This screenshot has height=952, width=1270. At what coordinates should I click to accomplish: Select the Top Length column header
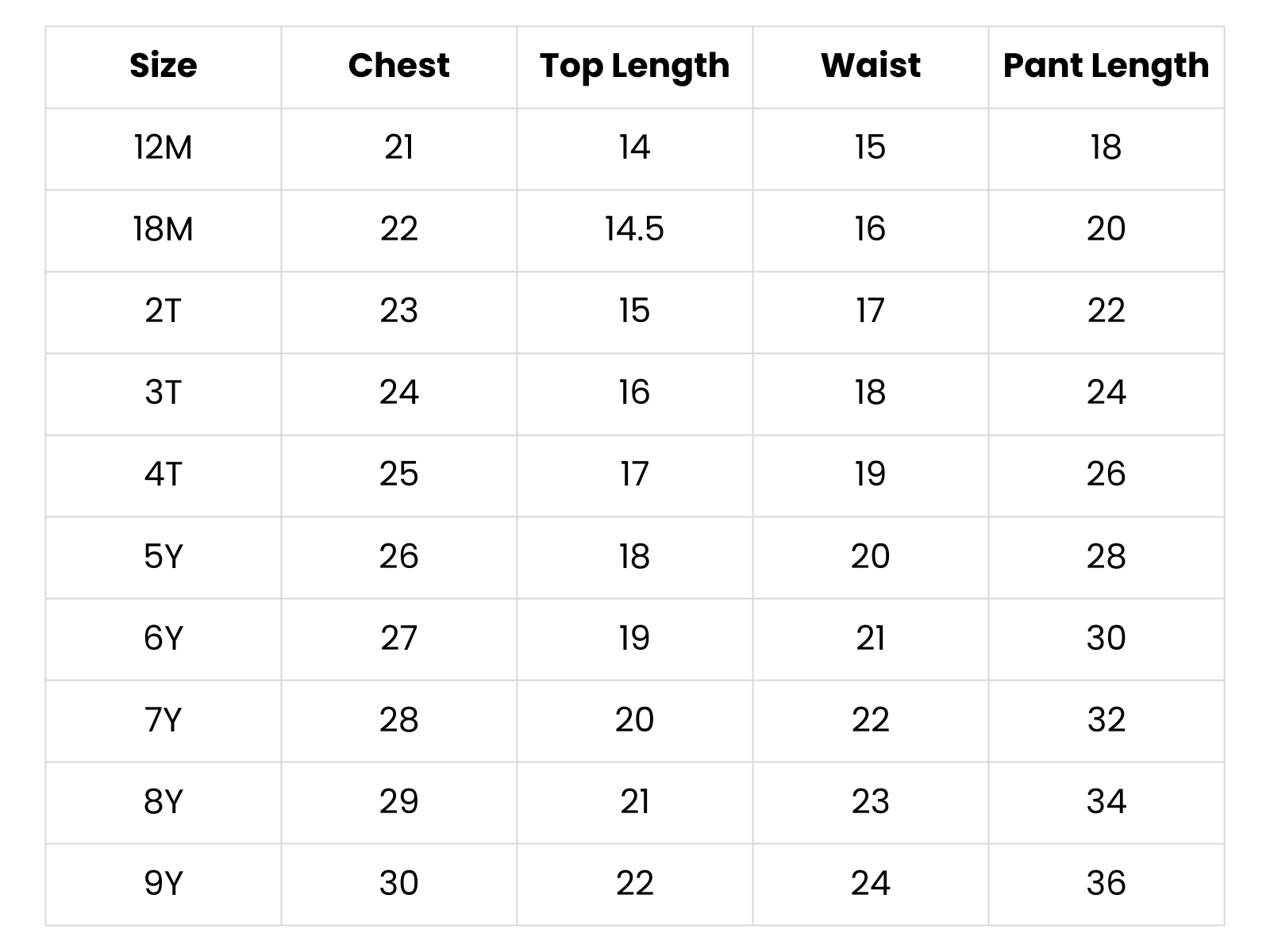634,66
